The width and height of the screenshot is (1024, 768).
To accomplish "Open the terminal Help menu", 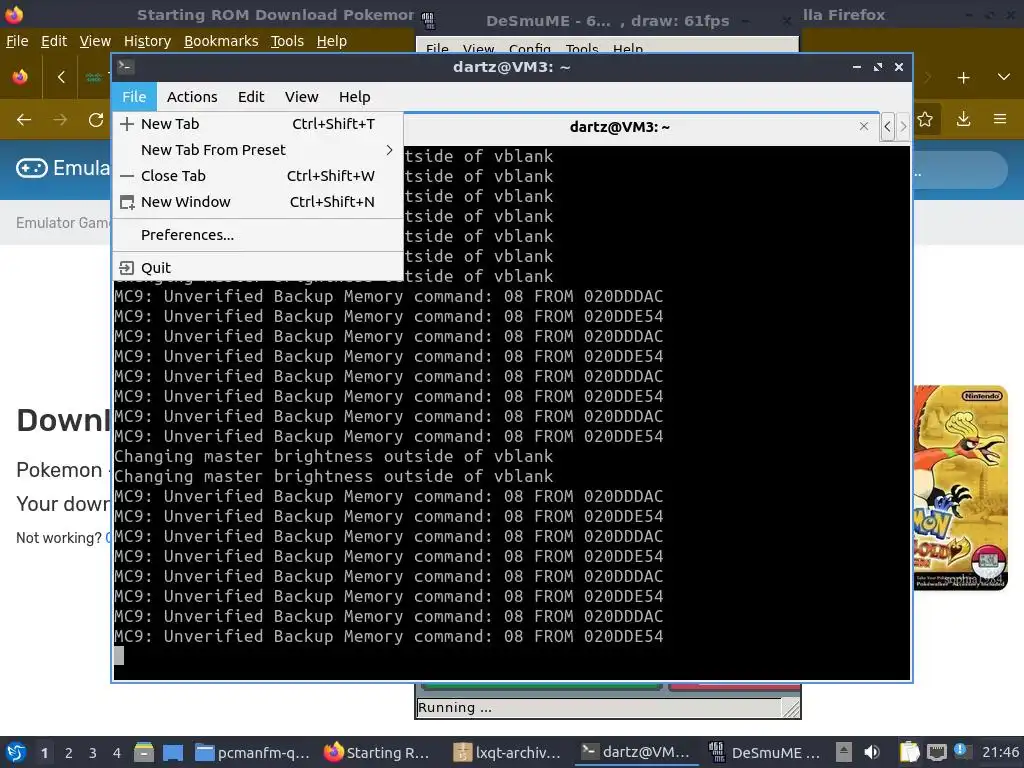I will (x=355, y=97).
